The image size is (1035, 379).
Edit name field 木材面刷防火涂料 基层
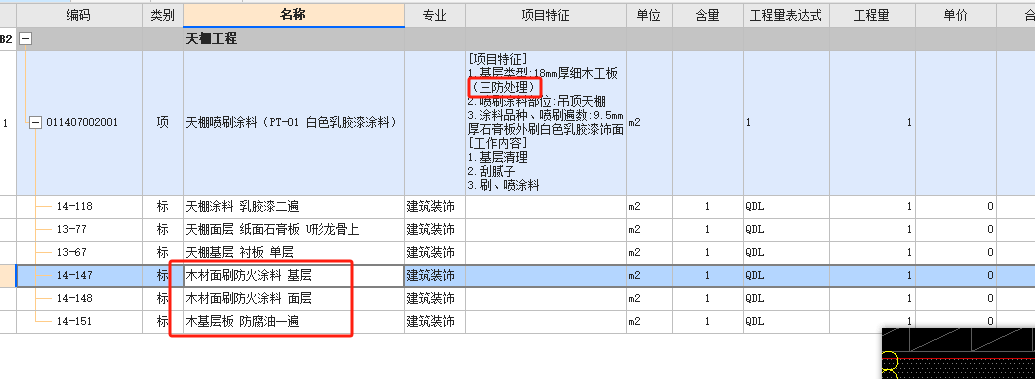pos(294,276)
